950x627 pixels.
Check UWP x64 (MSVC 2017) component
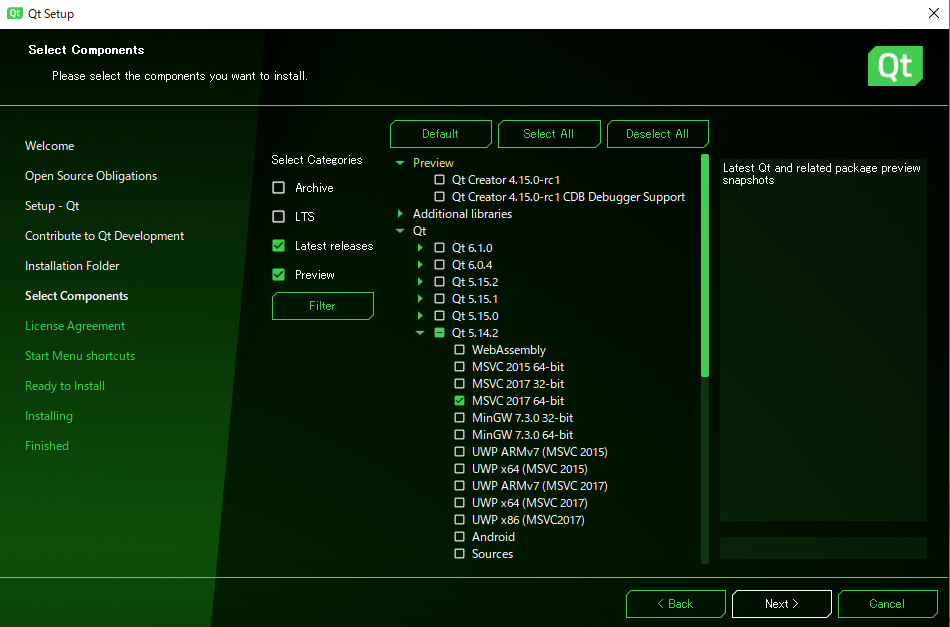tap(460, 502)
